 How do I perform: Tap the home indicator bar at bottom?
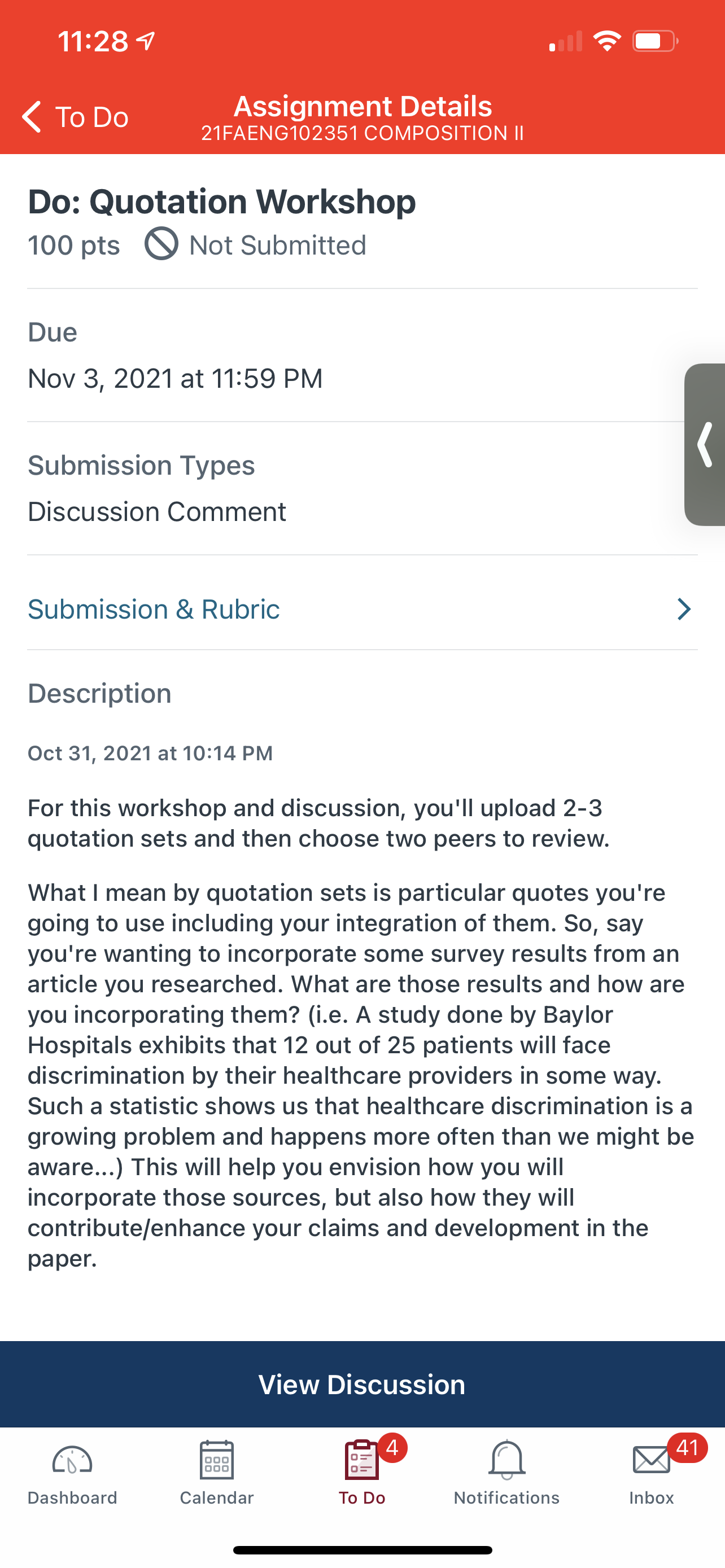(362, 1550)
